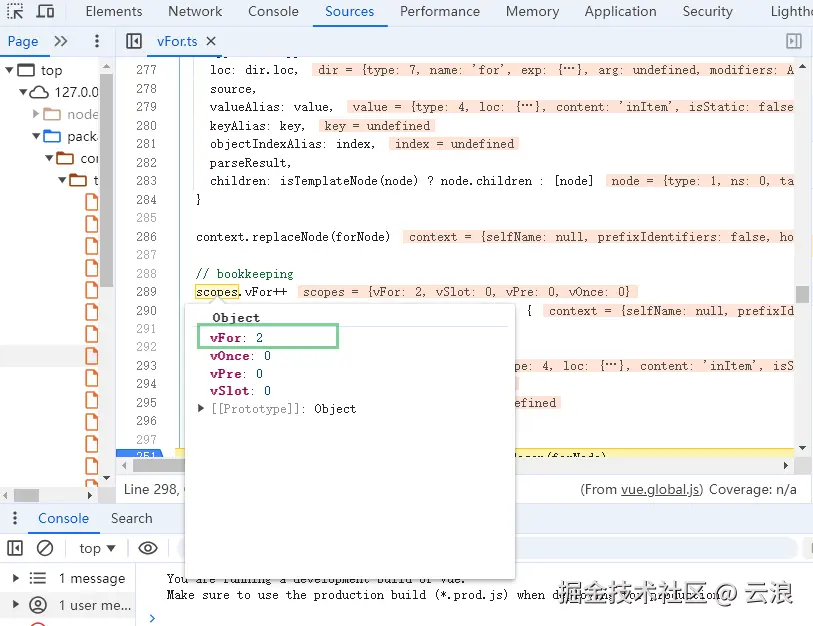Expand the [[Prototype]] Object entry
This screenshot has height=626, width=813.
coord(201,409)
